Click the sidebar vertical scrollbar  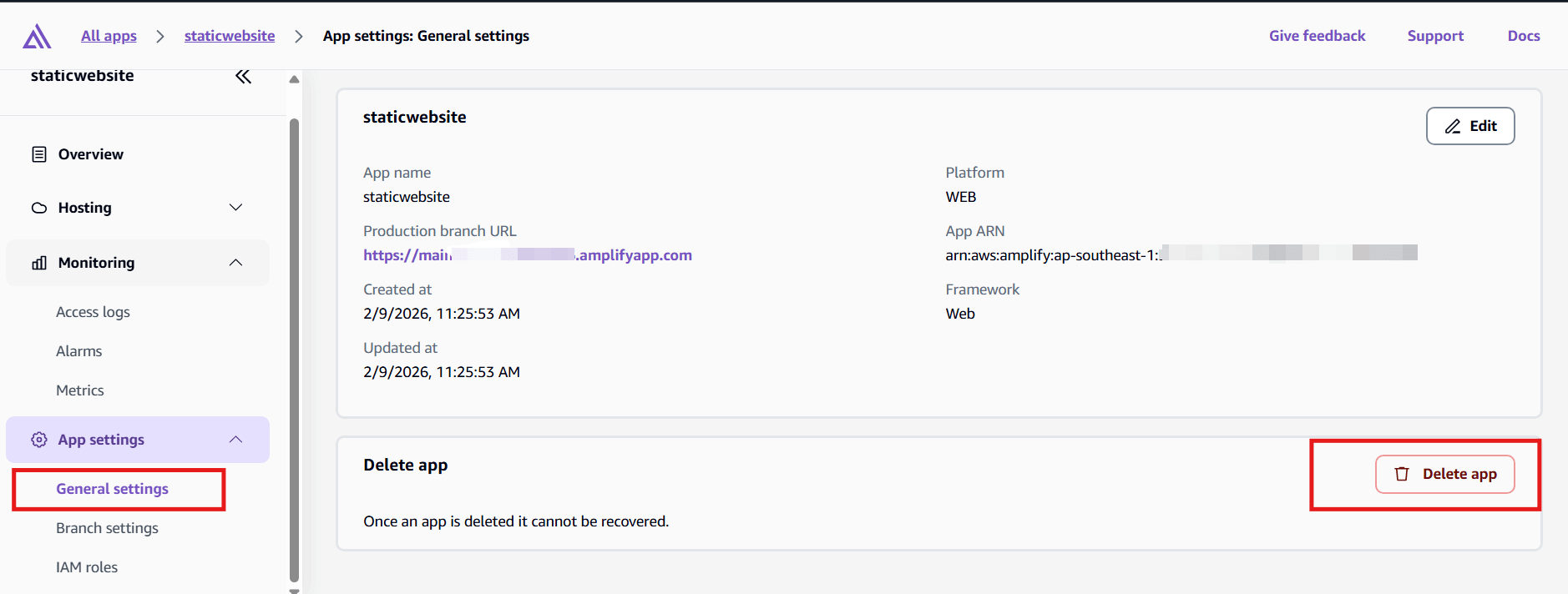294,350
